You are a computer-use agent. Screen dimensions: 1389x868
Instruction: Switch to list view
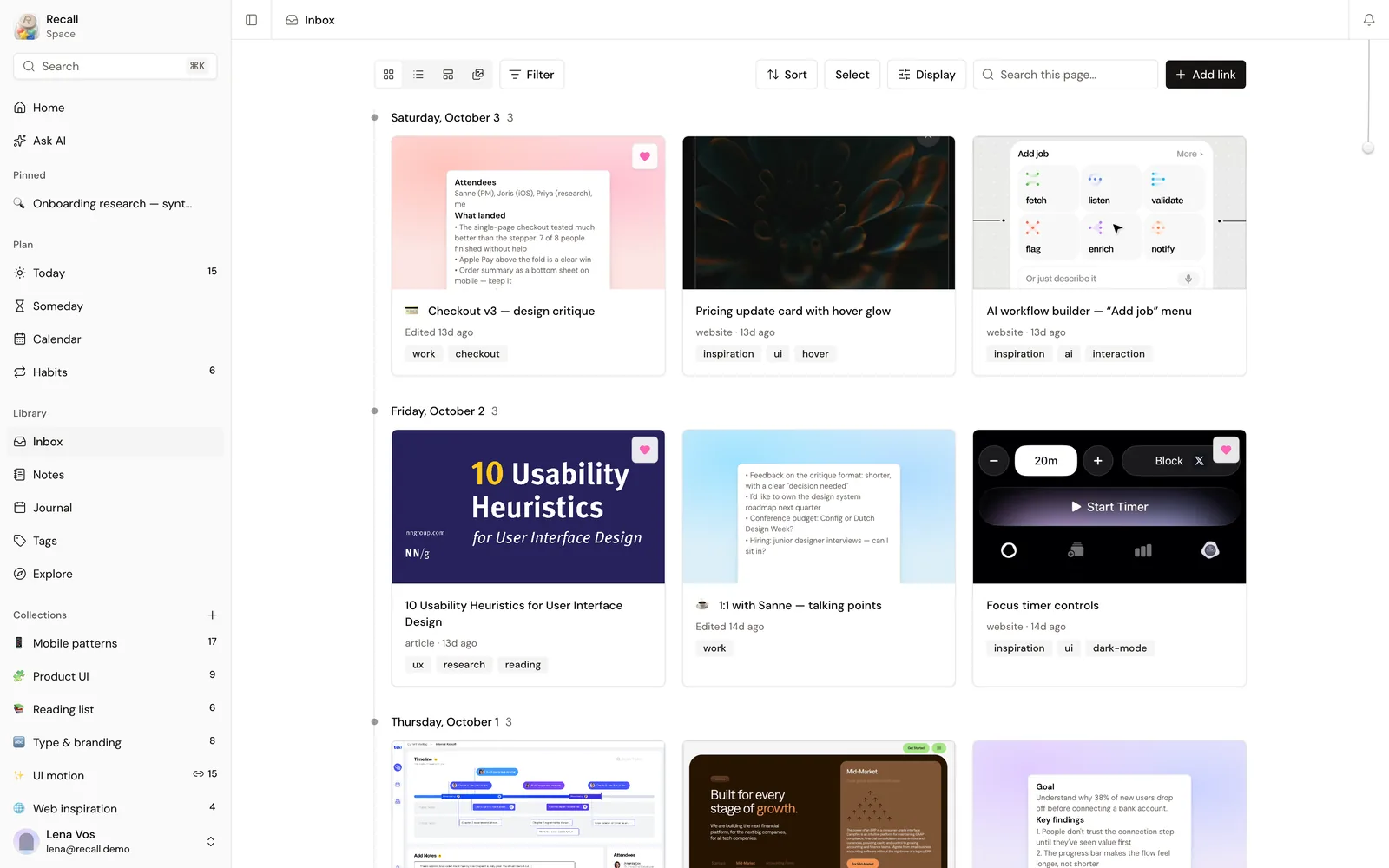418,75
